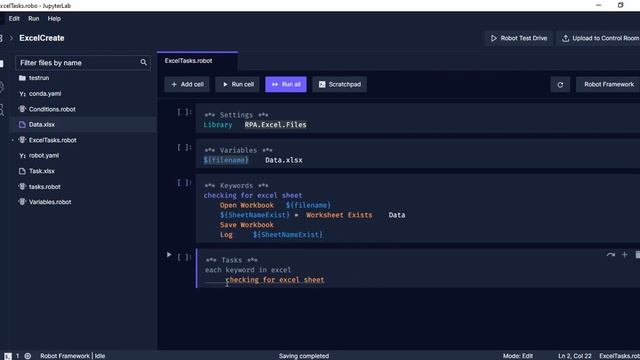Select the ExcelTasks.robot editor tab
Viewport: 640px width, 360px height.
tap(197, 61)
